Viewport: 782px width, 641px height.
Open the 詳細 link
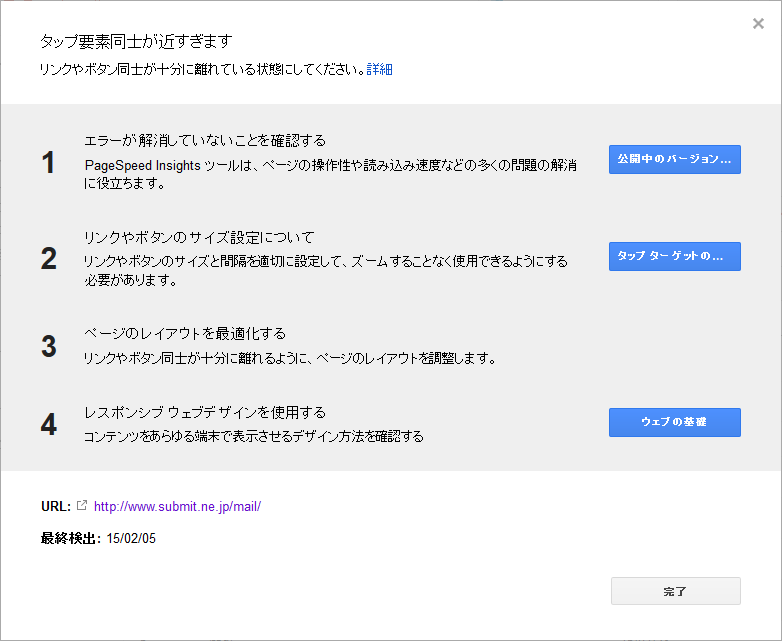(x=380, y=69)
